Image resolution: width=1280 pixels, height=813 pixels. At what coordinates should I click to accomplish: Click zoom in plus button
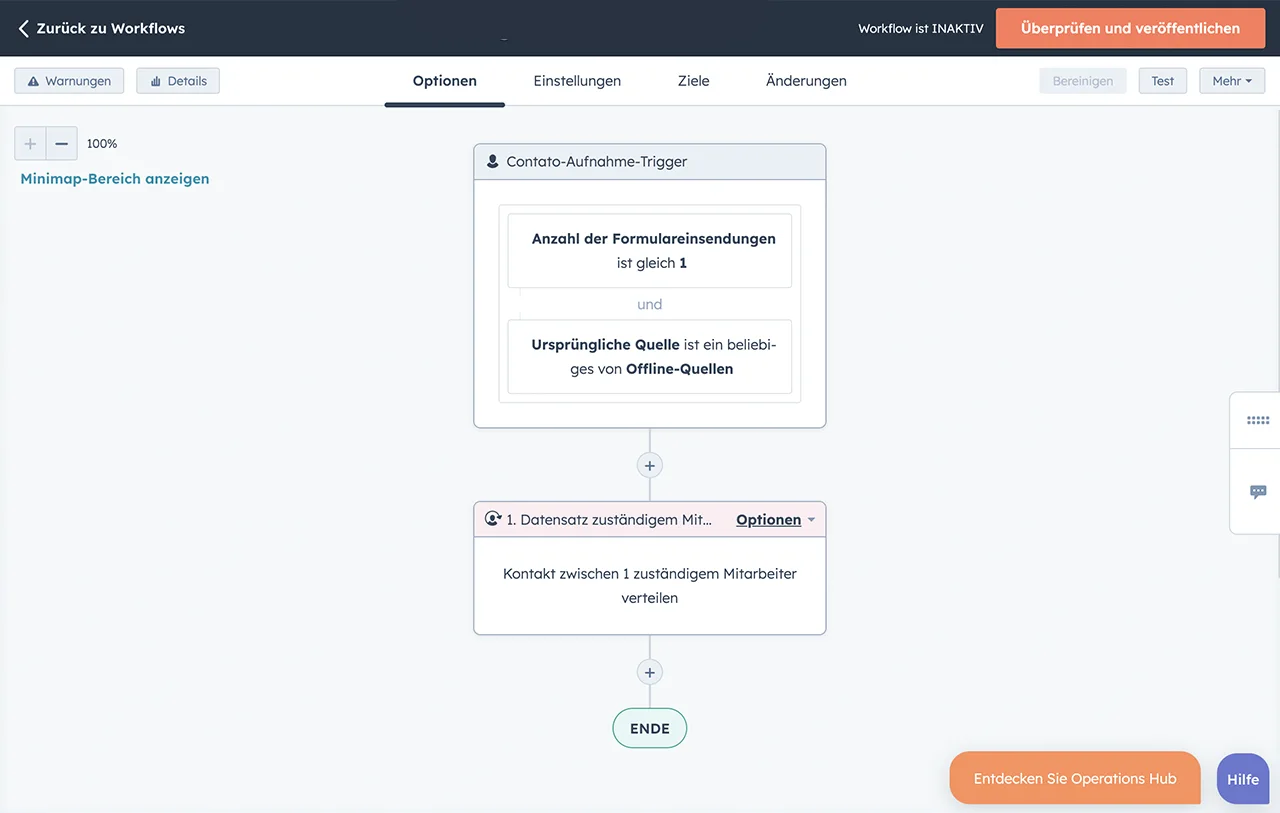click(30, 144)
